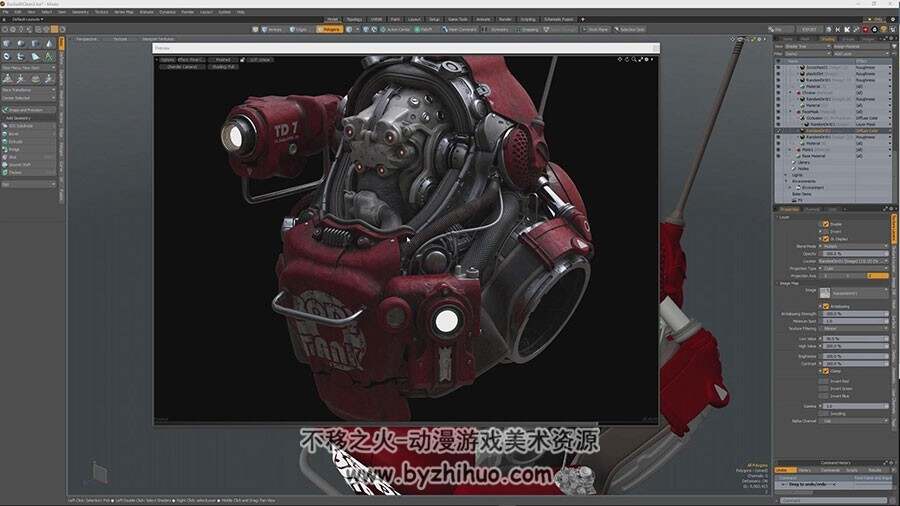Open Default Layouts dropdown
The image size is (900, 506).
coord(28,20)
